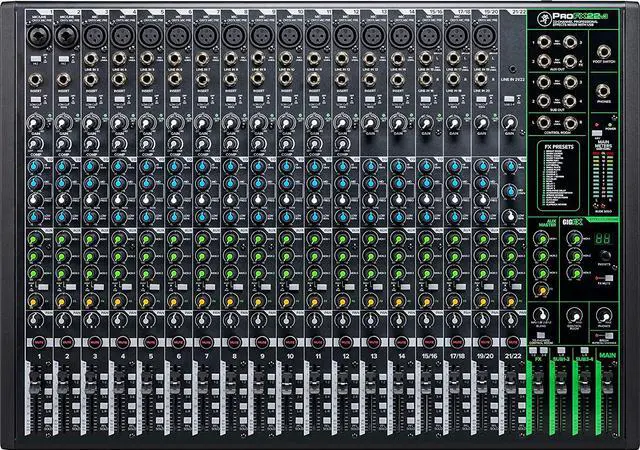Click the channel label 19/20

tap(484, 356)
